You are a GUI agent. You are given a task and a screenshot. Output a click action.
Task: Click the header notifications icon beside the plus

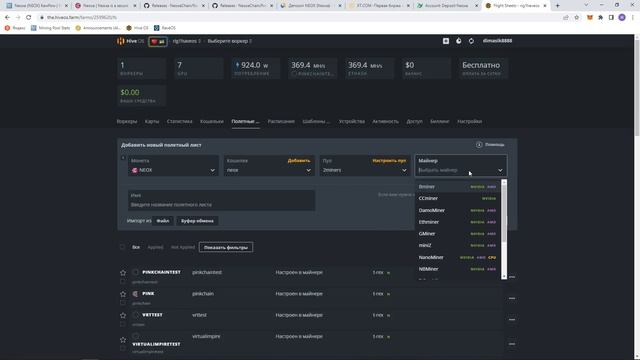pos(459,41)
